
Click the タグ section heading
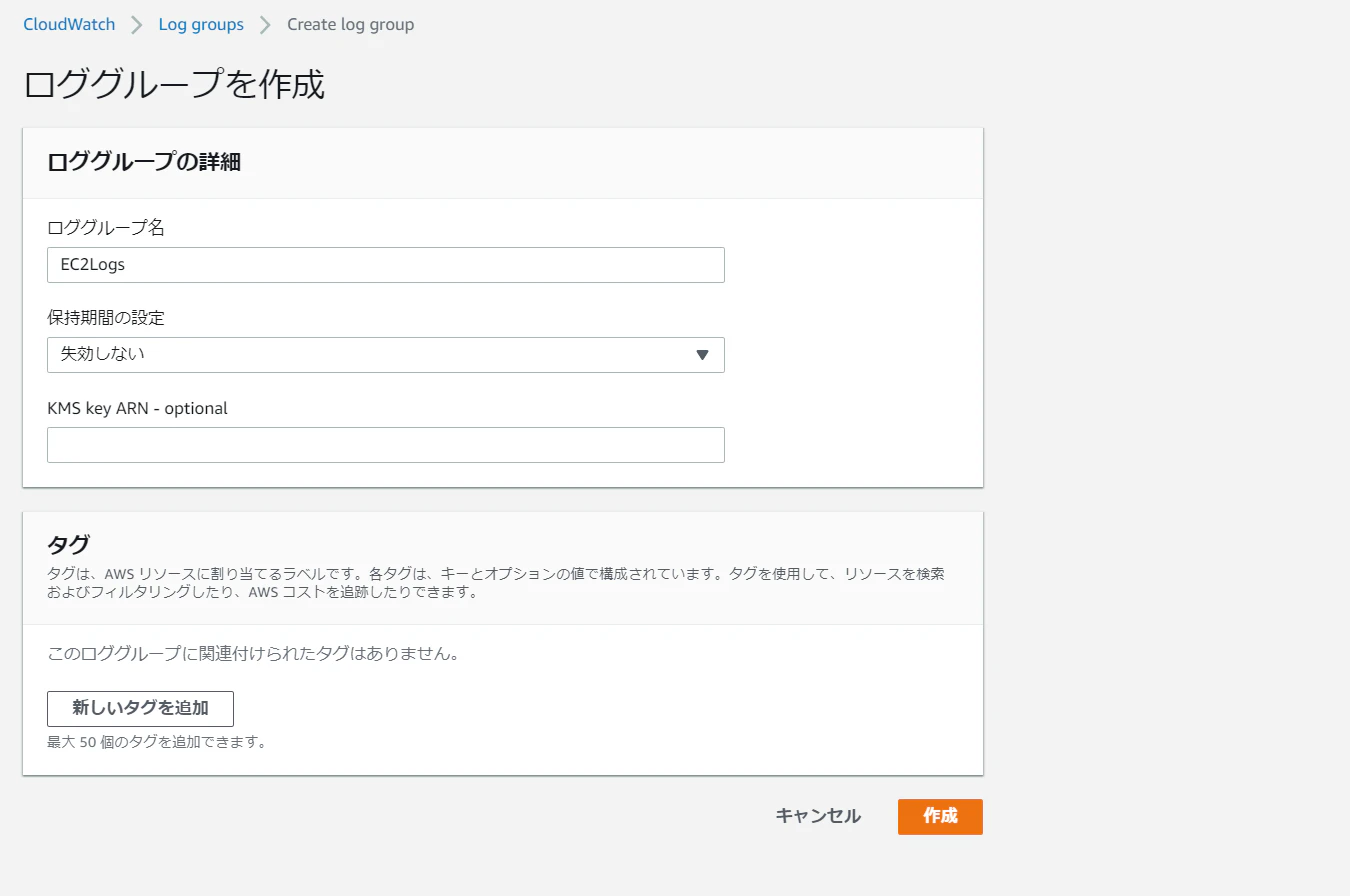(68, 545)
